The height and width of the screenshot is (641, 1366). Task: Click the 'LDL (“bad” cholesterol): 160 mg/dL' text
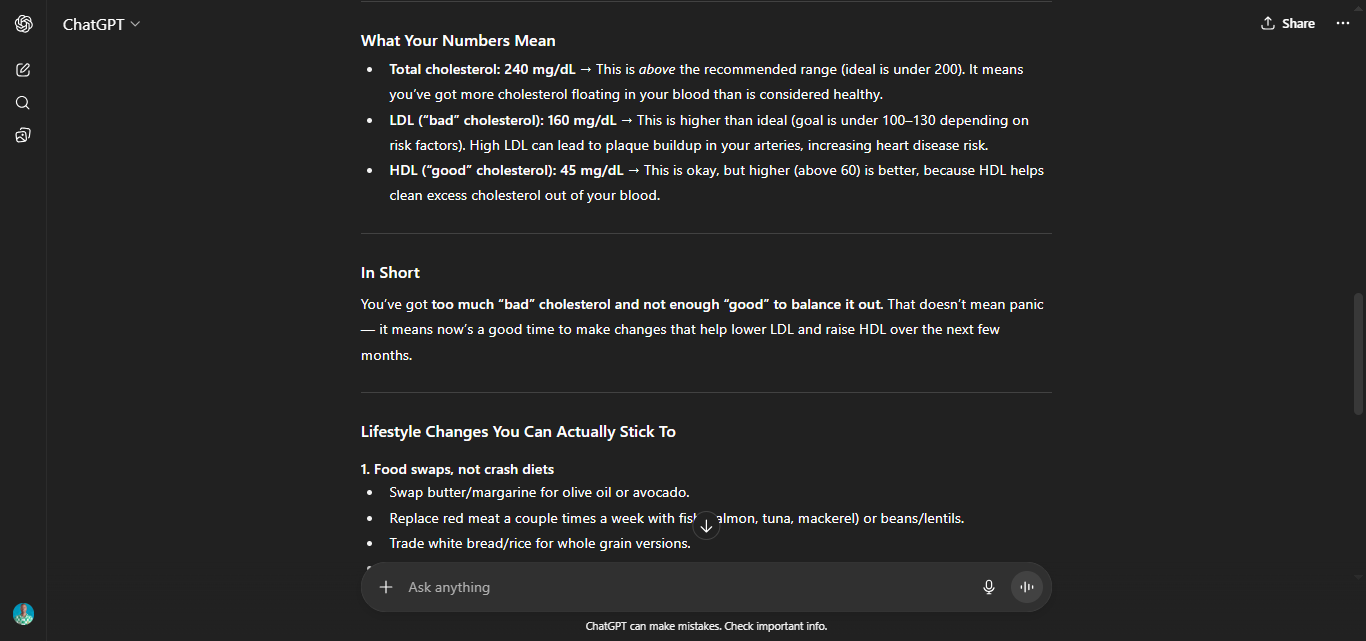click(x=503, y=121)
